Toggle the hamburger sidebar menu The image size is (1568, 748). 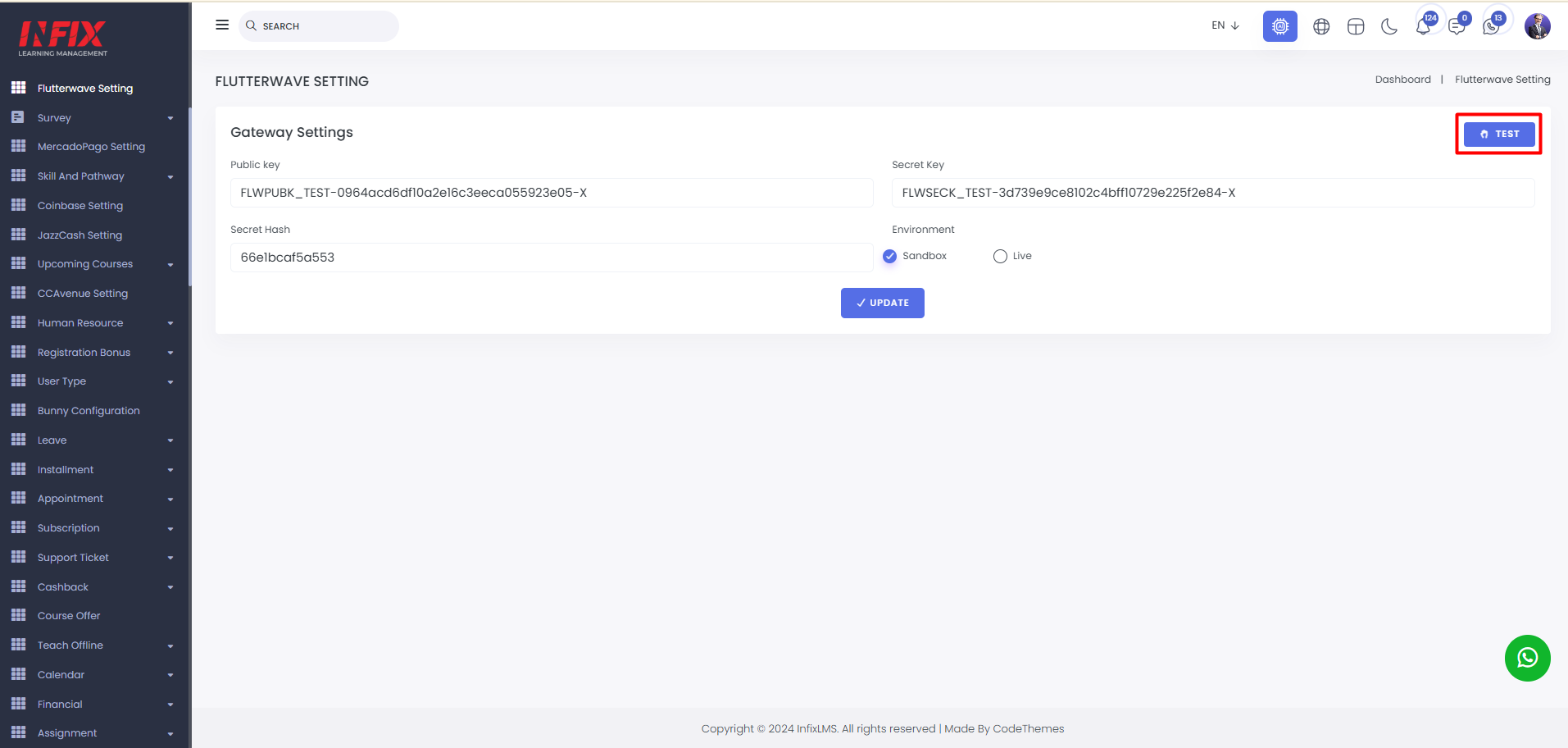pyautogui.click(x=222, y=25)
